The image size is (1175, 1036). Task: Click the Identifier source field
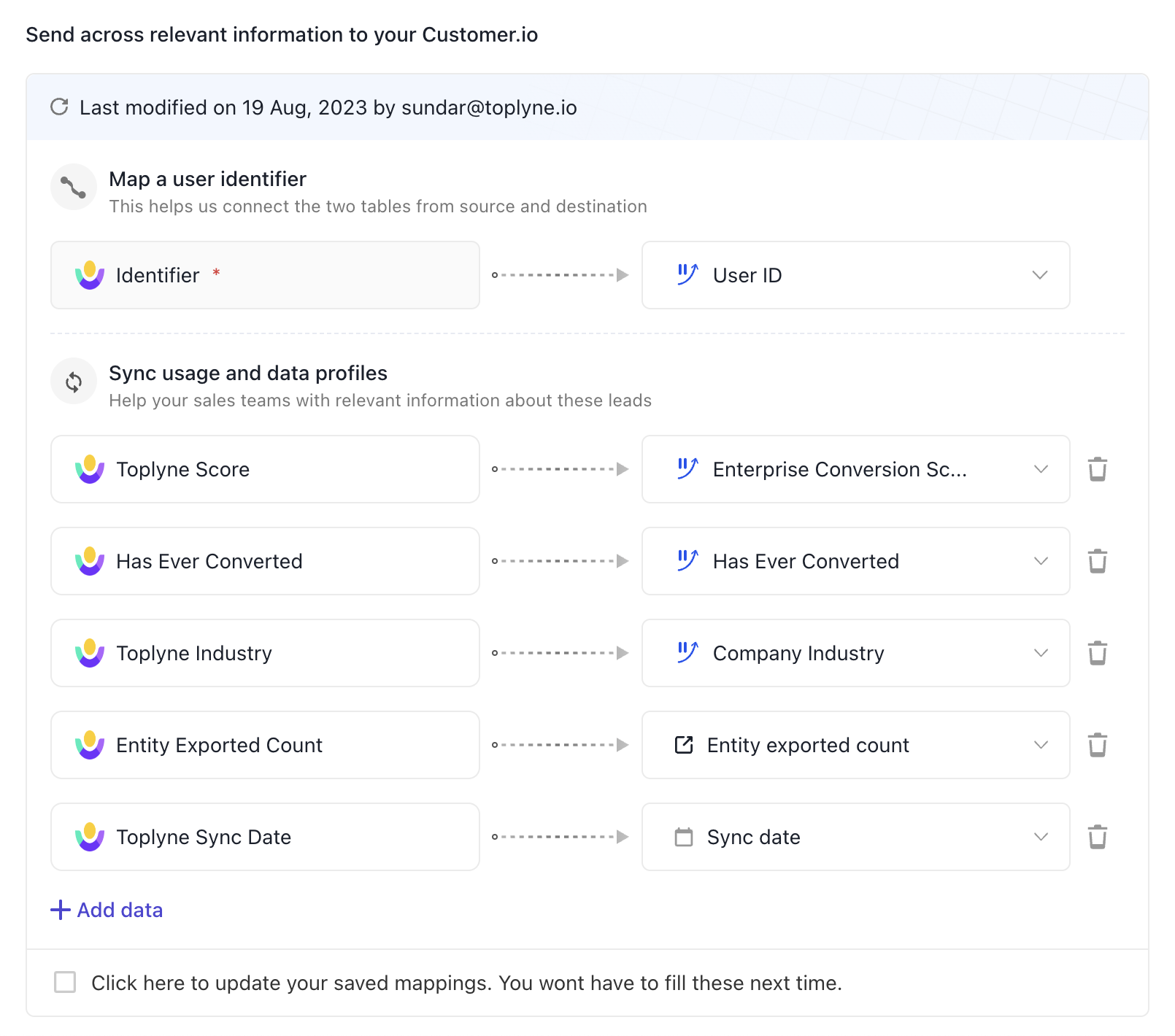coord(265,275)
